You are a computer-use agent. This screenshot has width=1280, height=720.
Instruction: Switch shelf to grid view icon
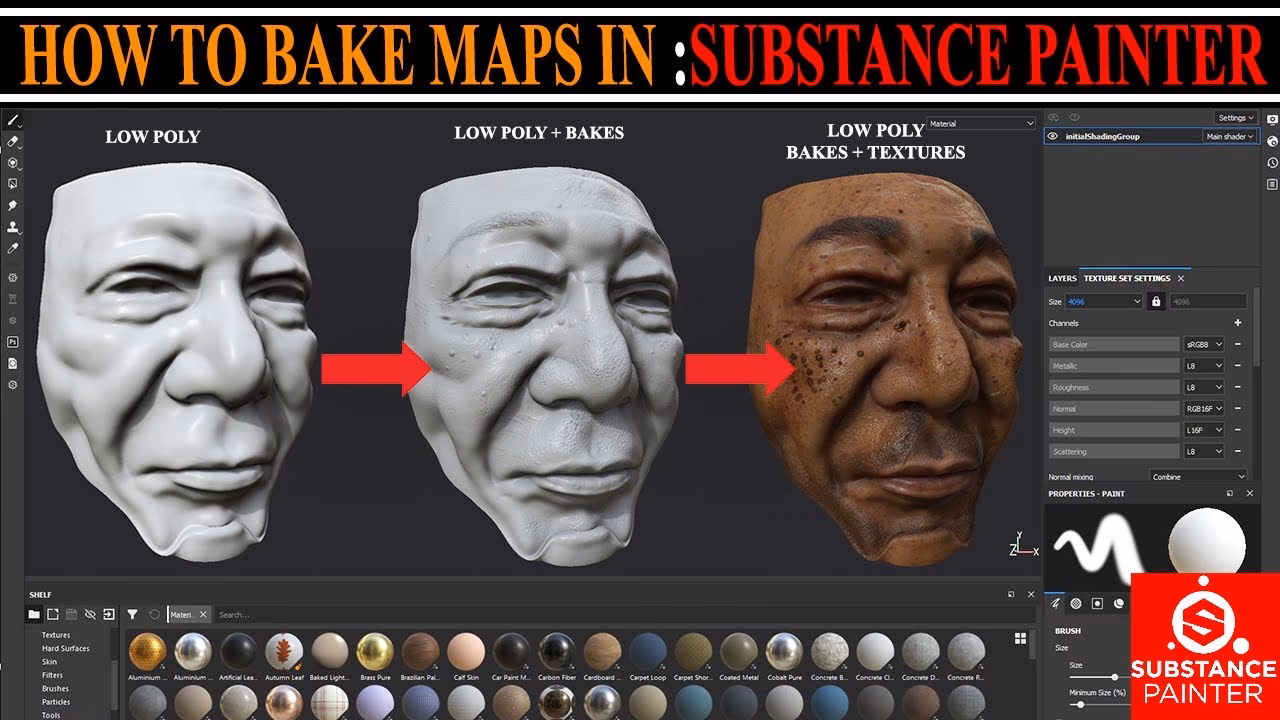[x=1021, y=638]
